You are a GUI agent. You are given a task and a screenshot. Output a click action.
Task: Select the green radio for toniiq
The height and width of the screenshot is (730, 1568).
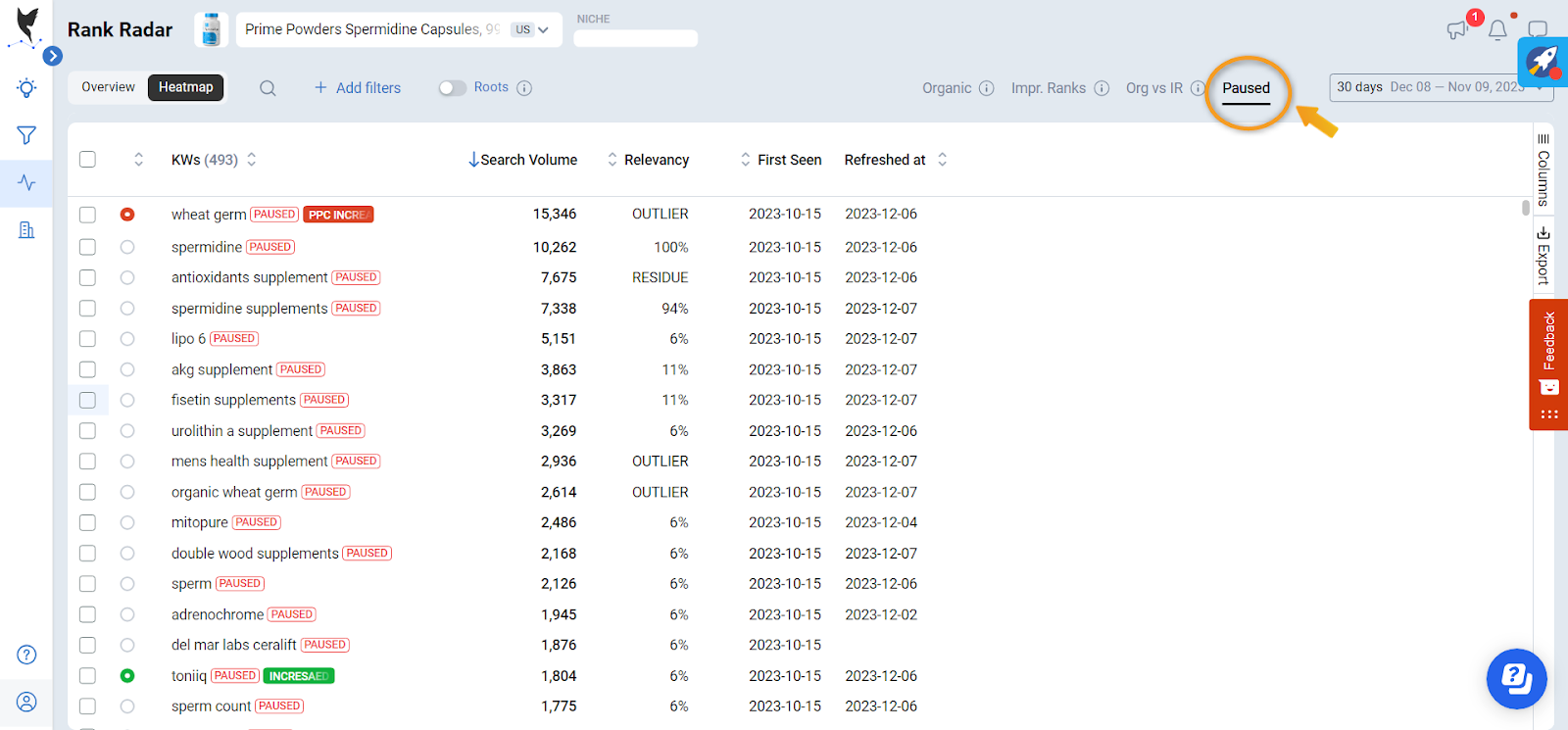(x=127, y=676)
